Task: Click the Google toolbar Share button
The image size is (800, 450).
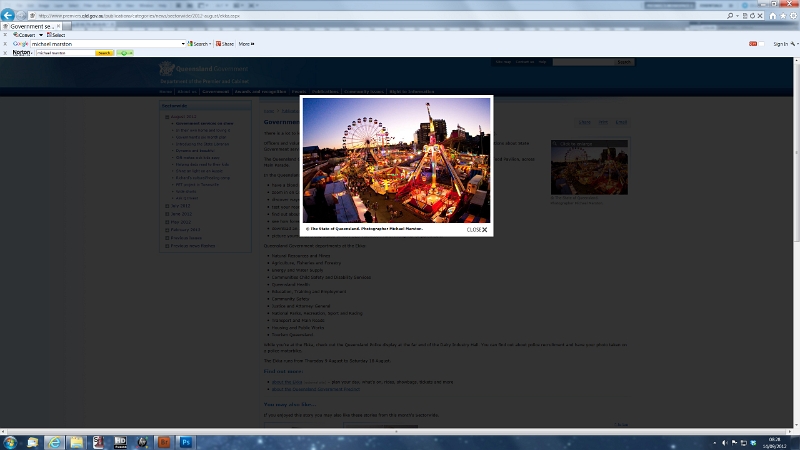Action: click(224, 44)
